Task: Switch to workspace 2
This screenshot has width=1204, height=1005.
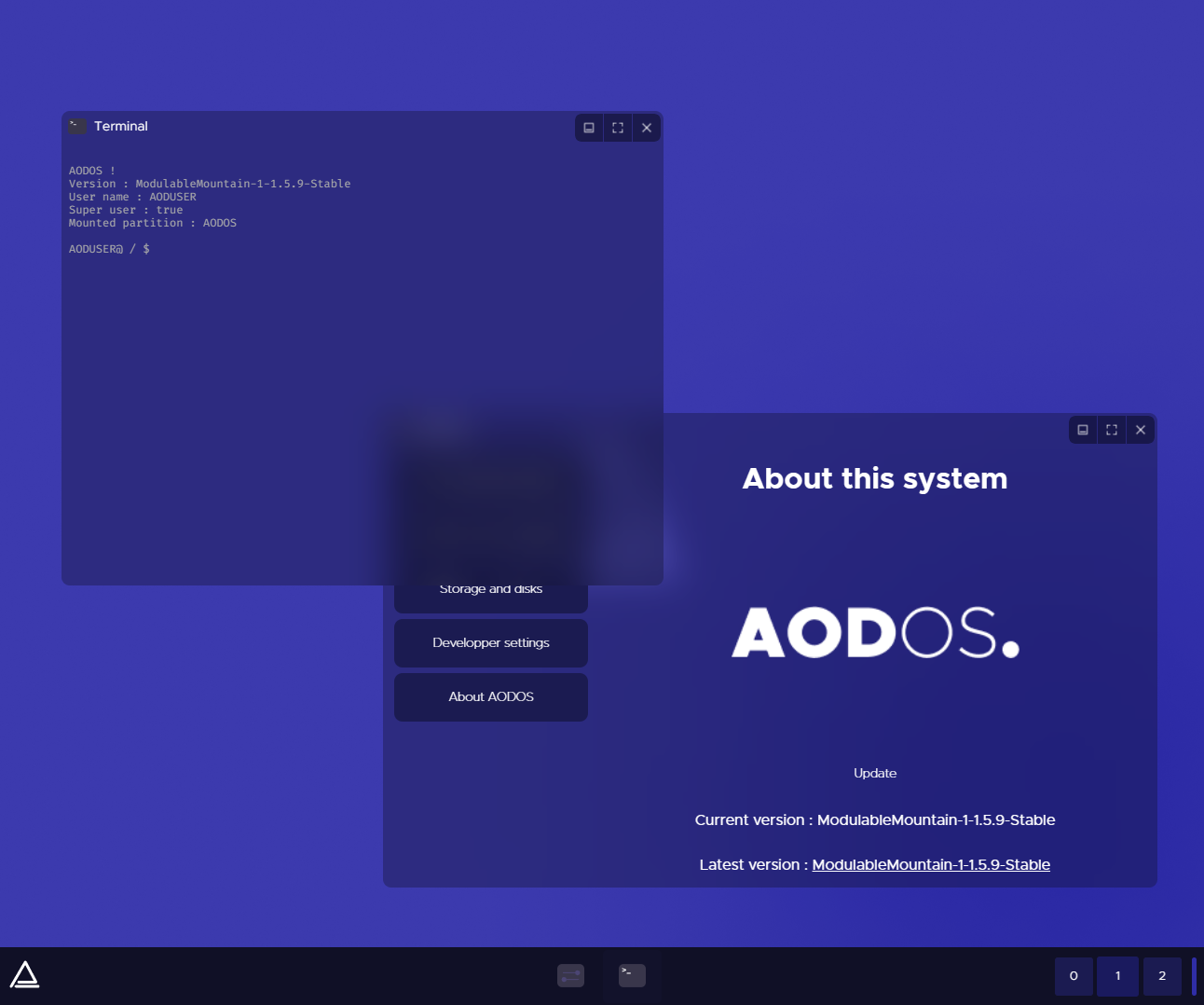Action: point(1162,976)
